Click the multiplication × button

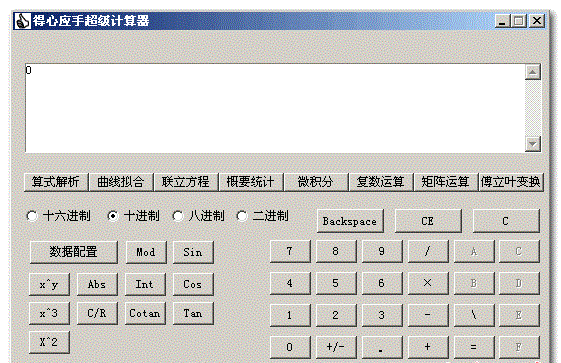[x=428, y=283]
